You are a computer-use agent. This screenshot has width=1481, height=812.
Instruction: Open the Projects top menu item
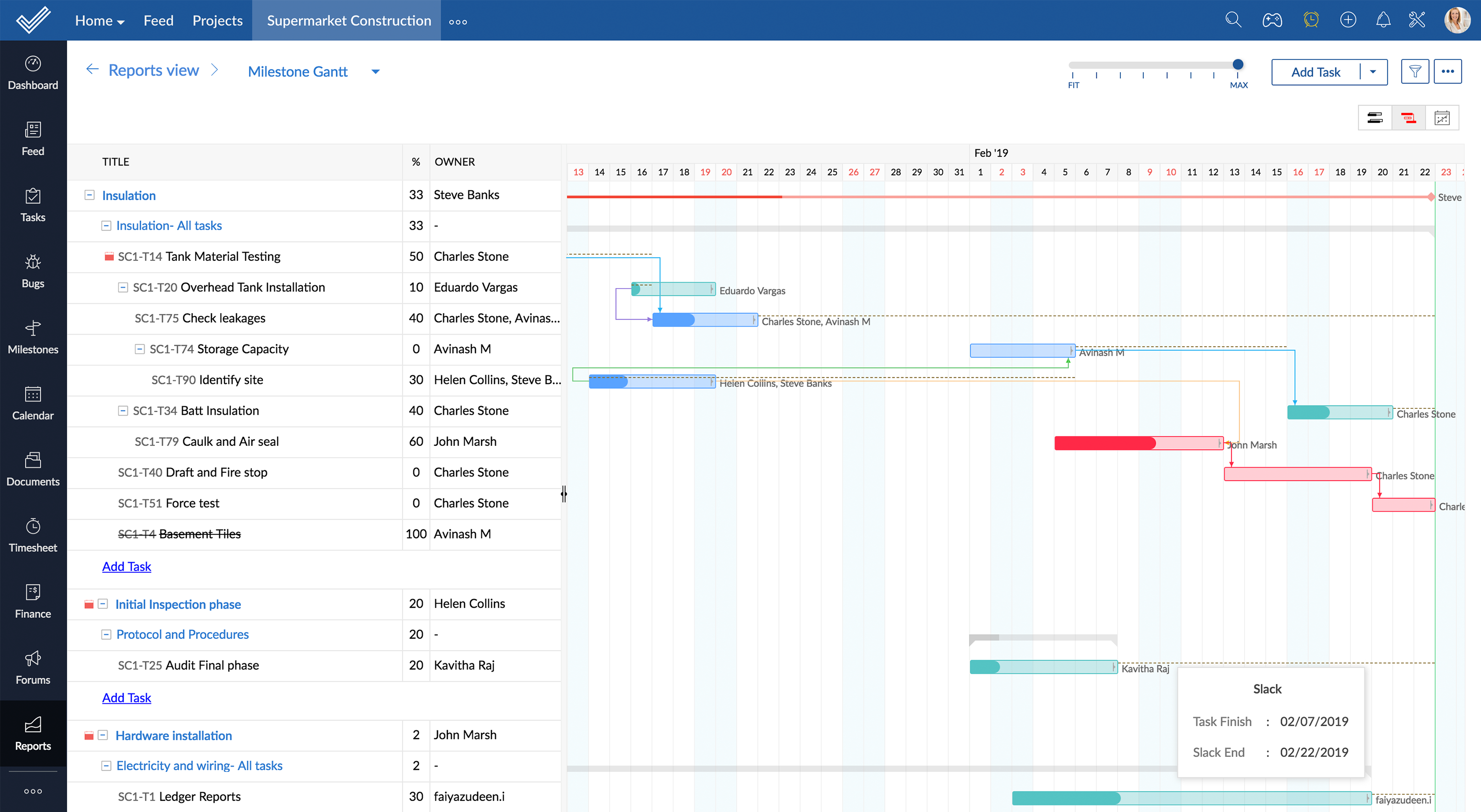tap(217, 21)
